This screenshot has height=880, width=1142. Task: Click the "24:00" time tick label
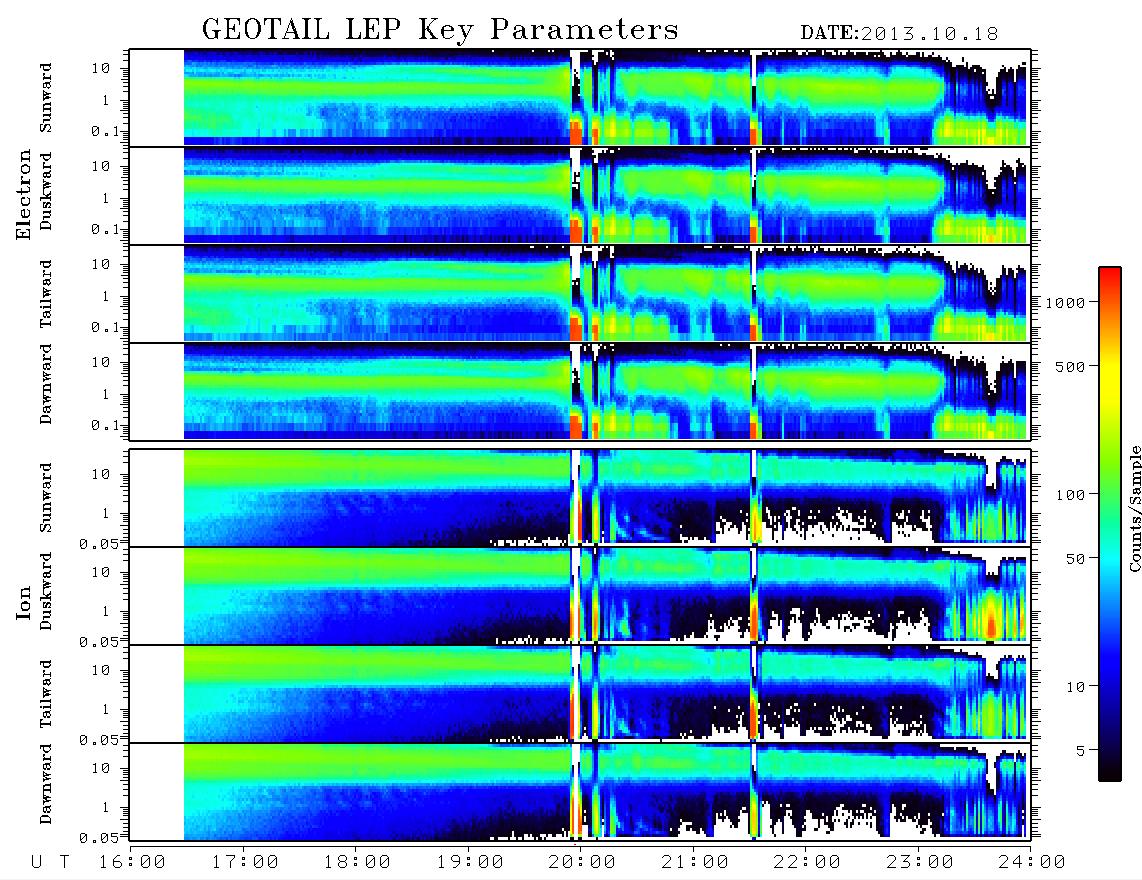coord(1031,863)
